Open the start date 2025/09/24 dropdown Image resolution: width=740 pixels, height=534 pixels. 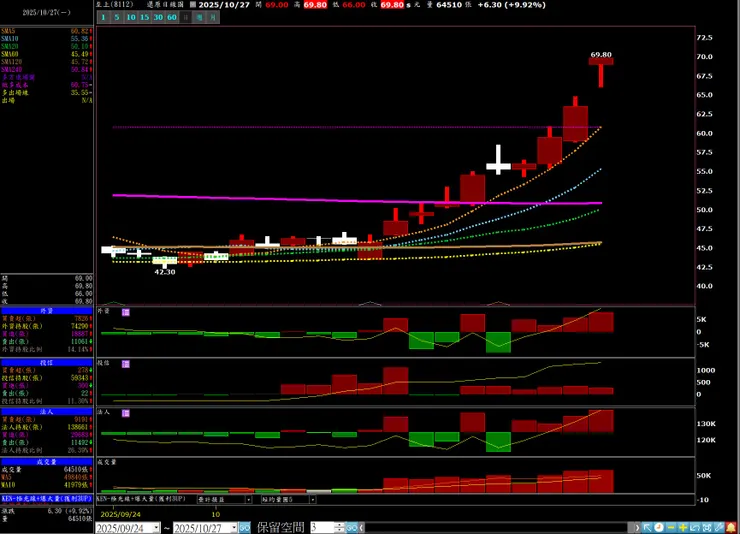tap(156, 528)
